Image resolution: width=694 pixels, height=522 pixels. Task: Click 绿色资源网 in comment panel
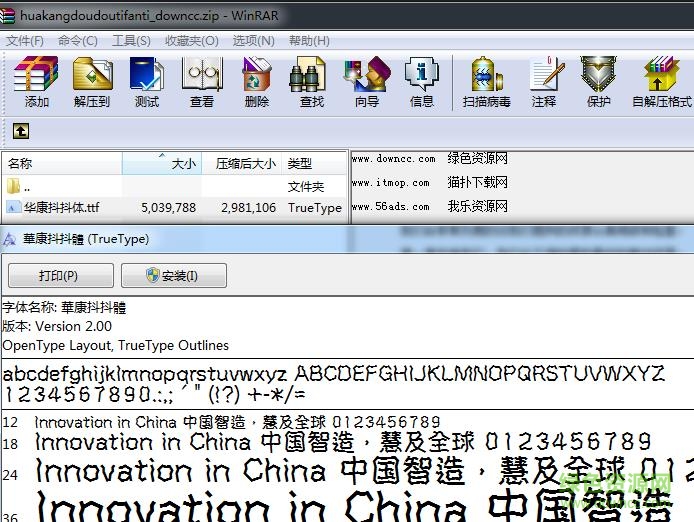pyautogui.click(x=478, y=158)
